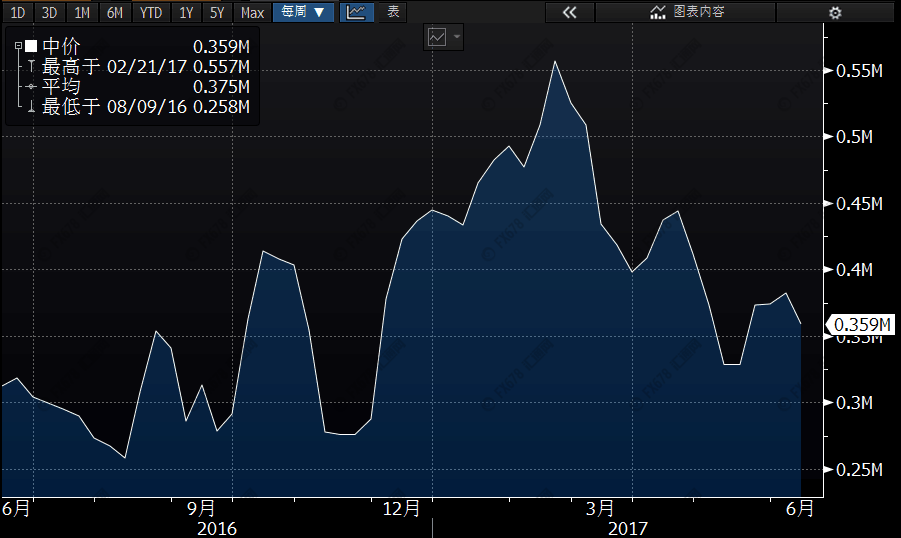Choose the Max time range
The image size is (901, 538).
(x=253, y=12)
